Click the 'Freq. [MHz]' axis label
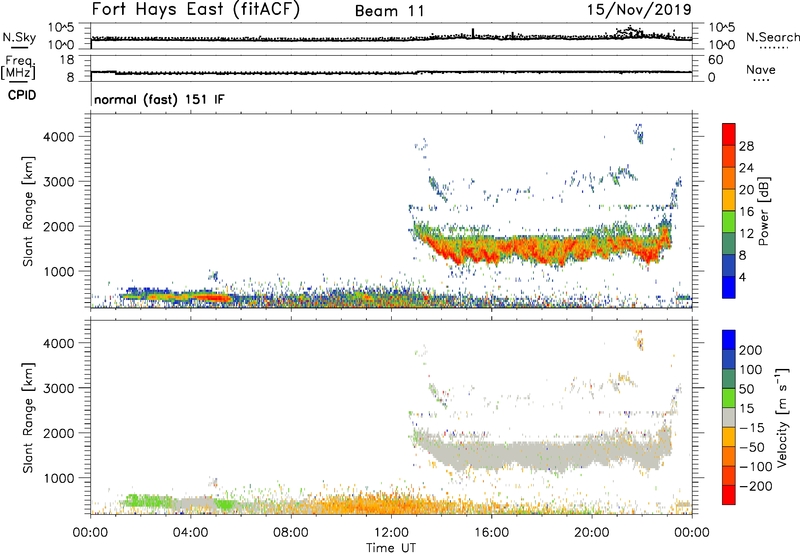This screenshot has width=800, height=554. pos(18,68)
